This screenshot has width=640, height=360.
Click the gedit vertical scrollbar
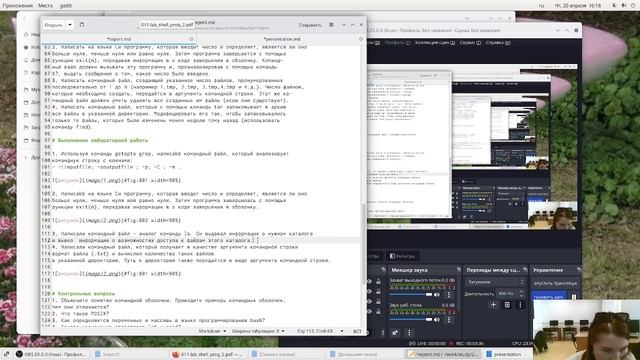click(x=364, y=243)
